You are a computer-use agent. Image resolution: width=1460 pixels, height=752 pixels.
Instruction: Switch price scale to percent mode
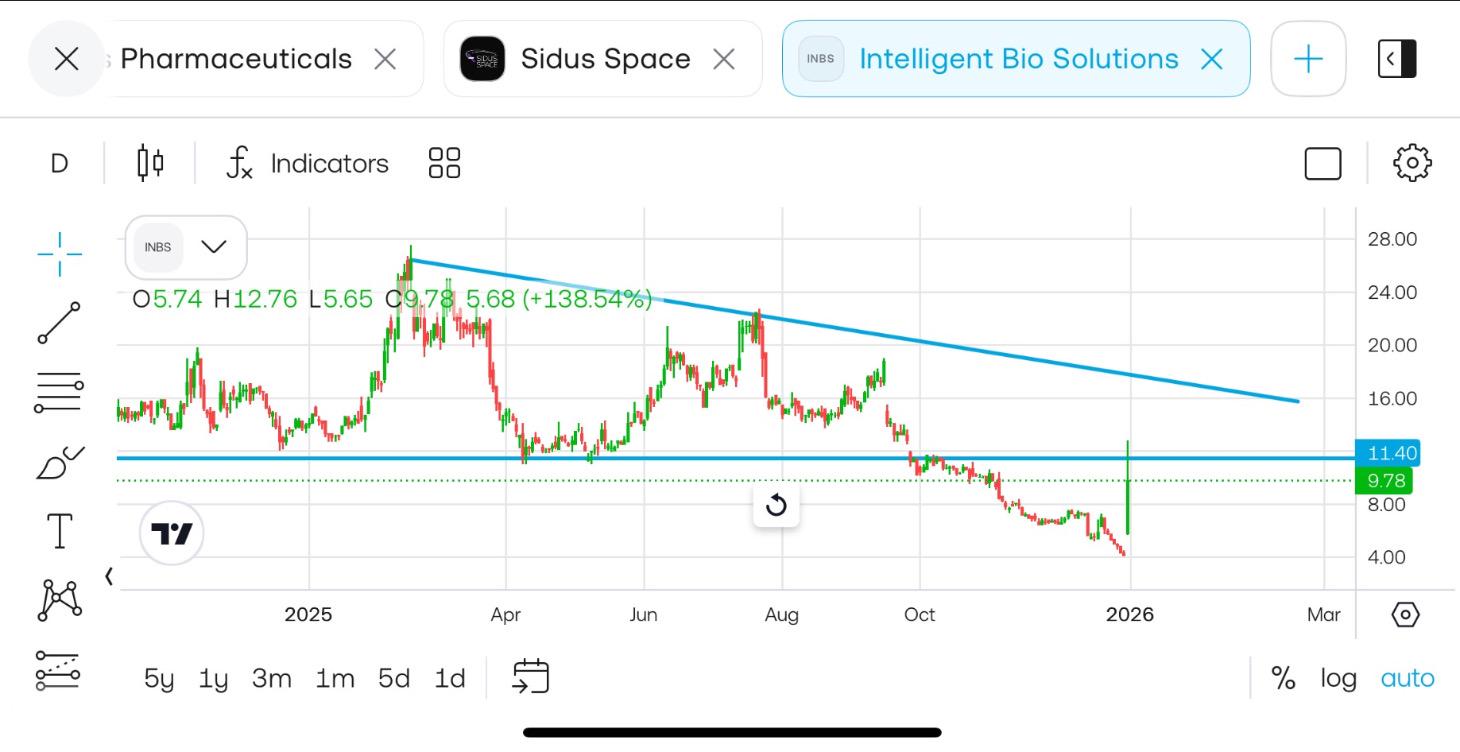pos(1284,678)
